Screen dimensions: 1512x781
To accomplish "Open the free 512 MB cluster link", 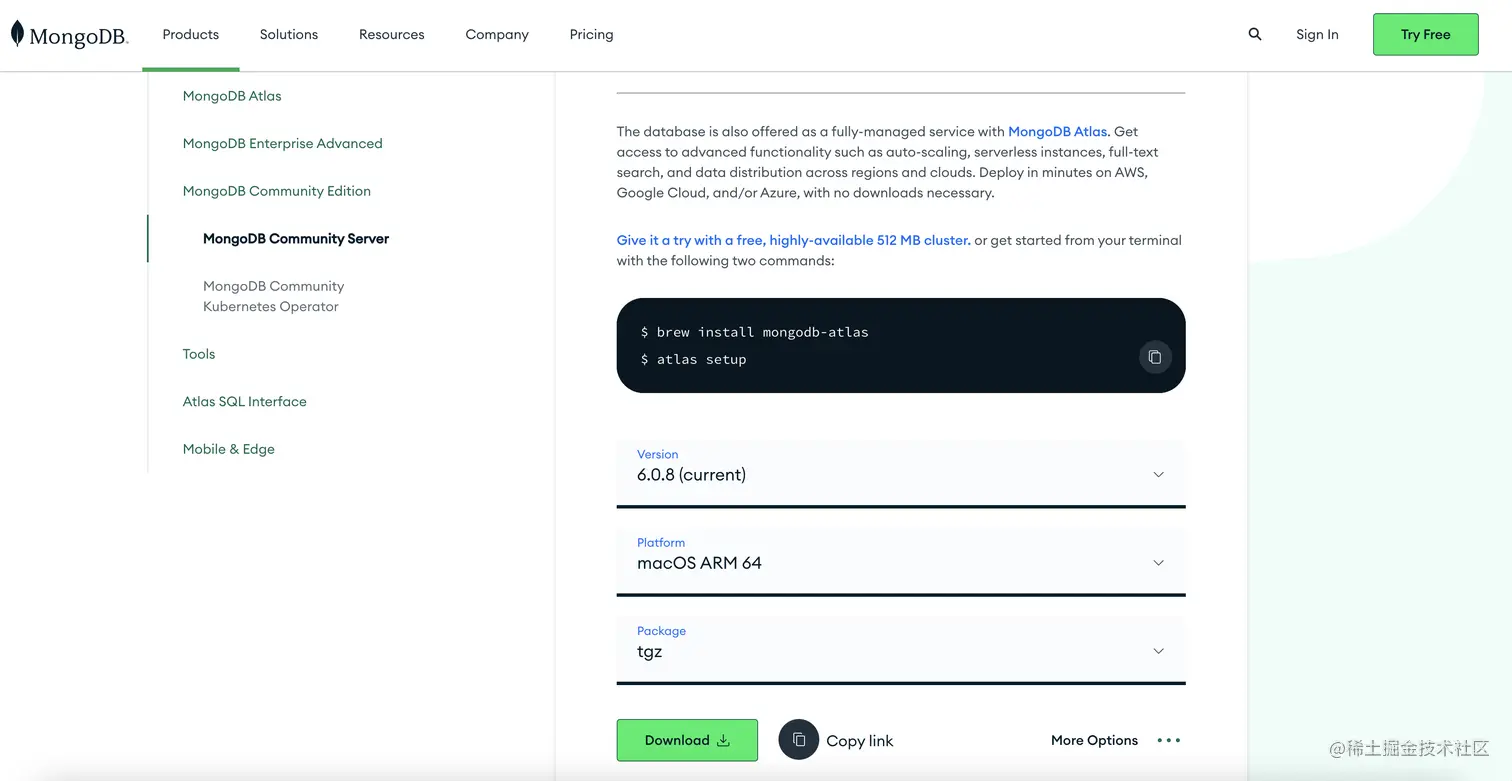I will [x=793, y=240].
